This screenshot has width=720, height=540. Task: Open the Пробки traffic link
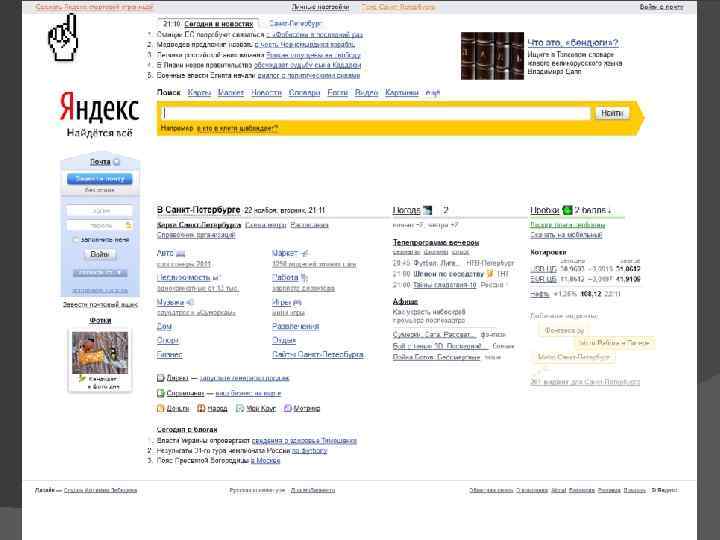tap(545, 210)
